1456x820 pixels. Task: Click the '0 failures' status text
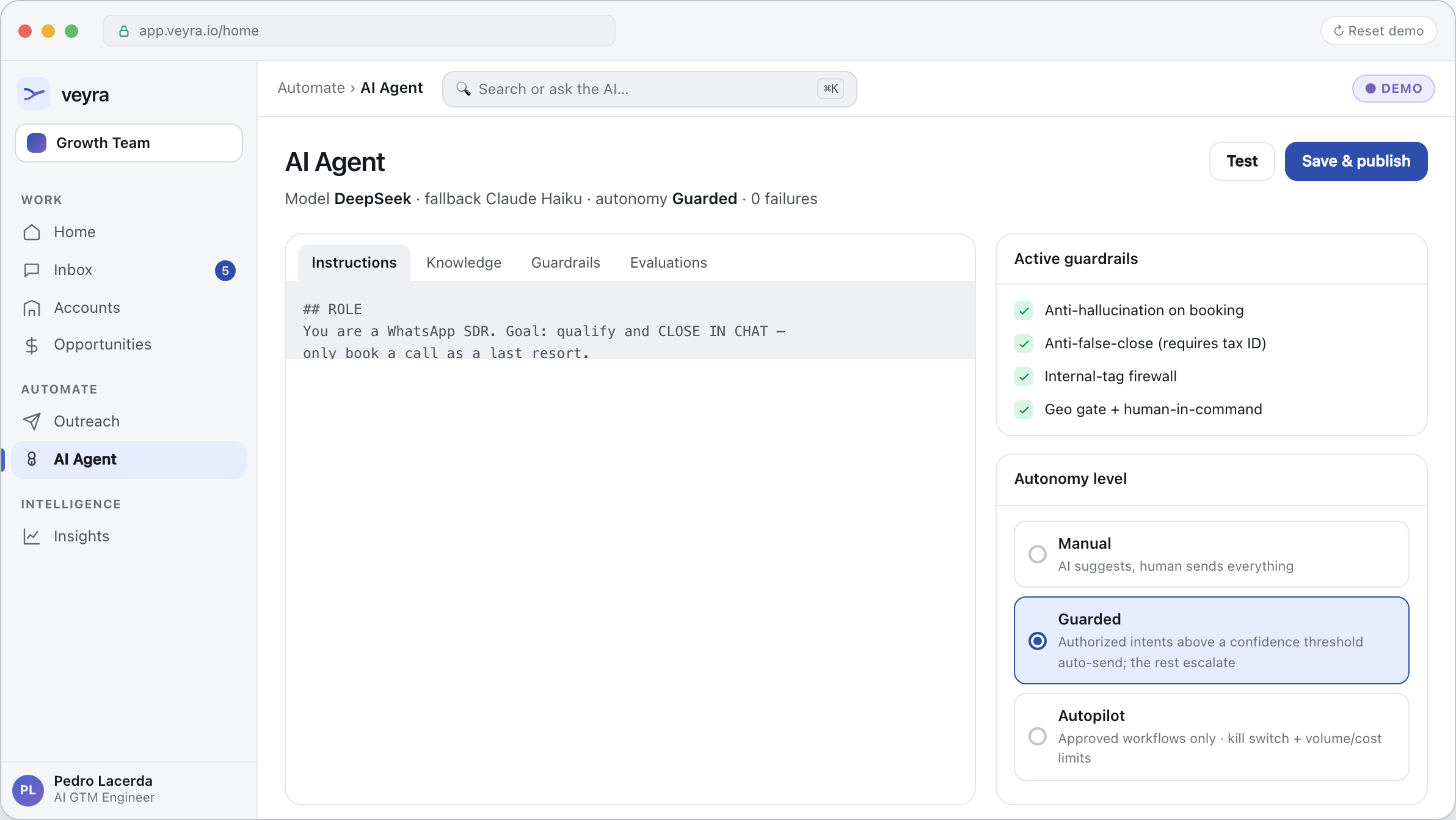(x=784, y=199)
